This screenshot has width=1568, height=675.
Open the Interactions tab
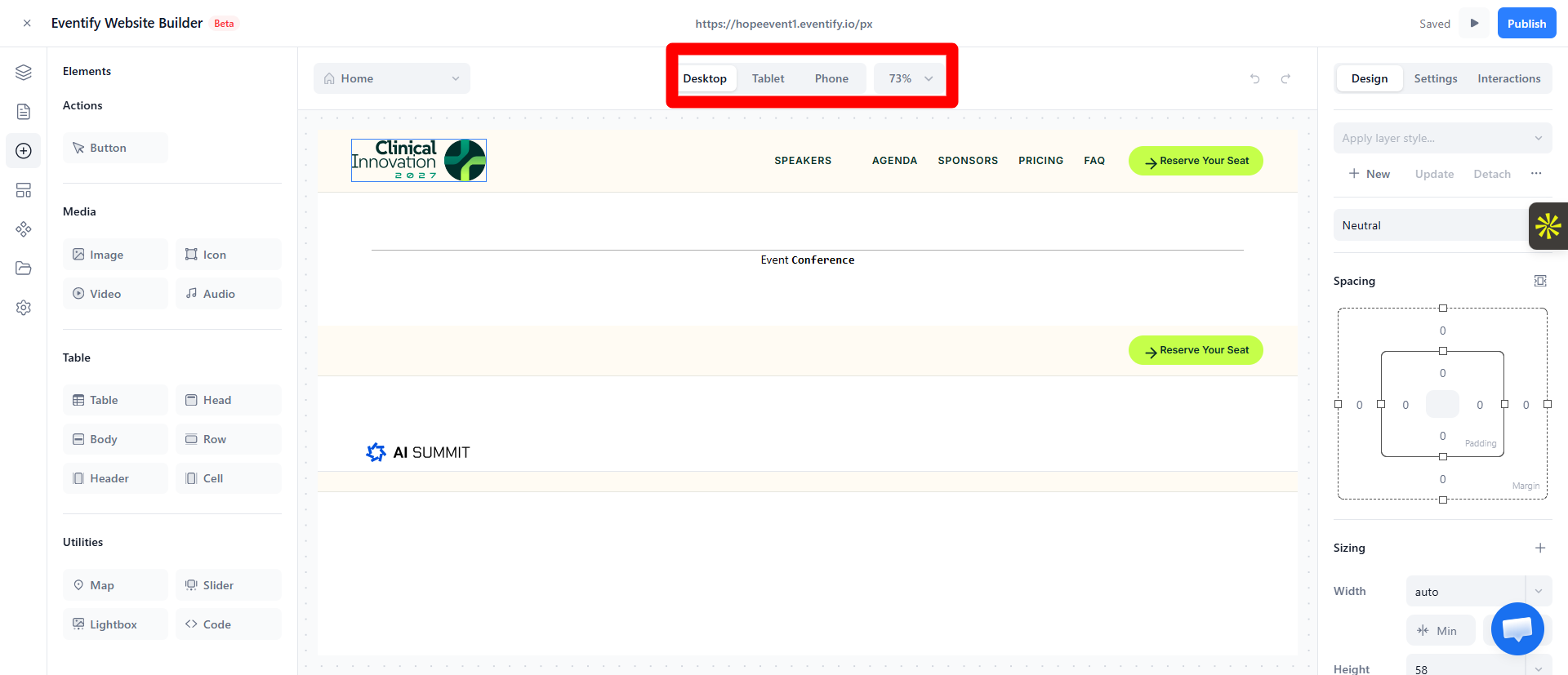pyautogui.click(x=1509, y=78)
